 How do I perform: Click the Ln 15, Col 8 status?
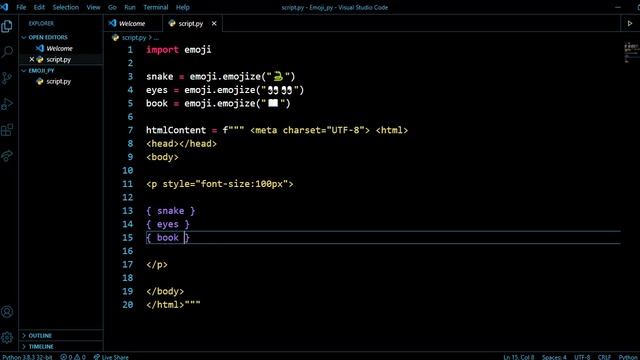518,357
